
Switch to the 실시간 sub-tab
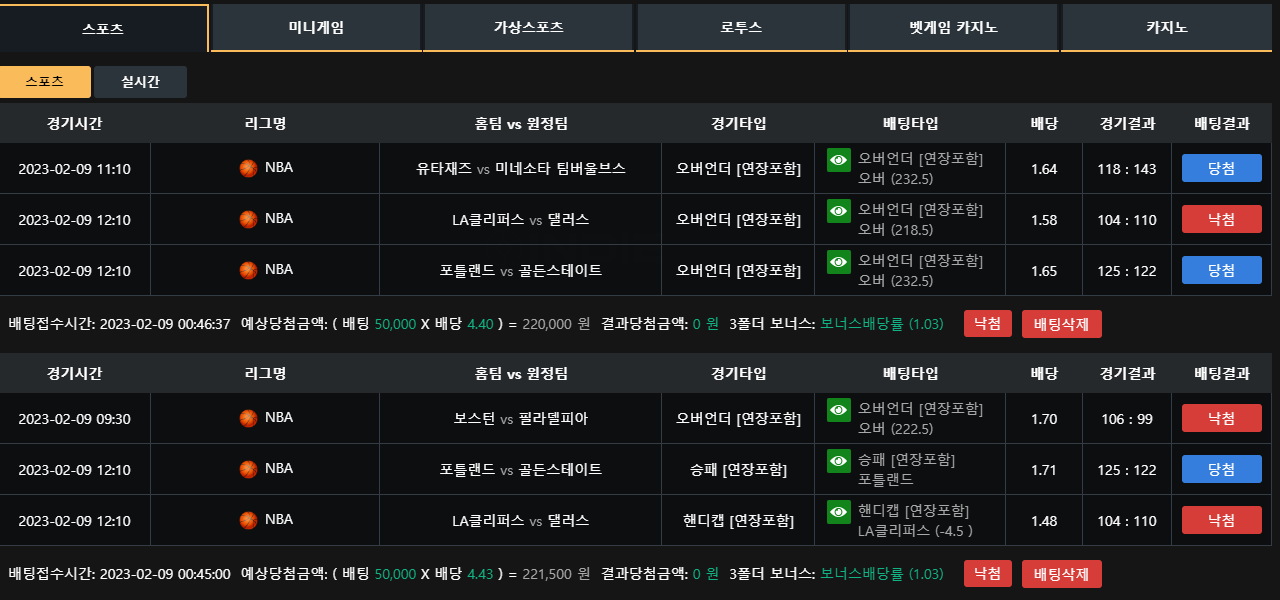140,82
